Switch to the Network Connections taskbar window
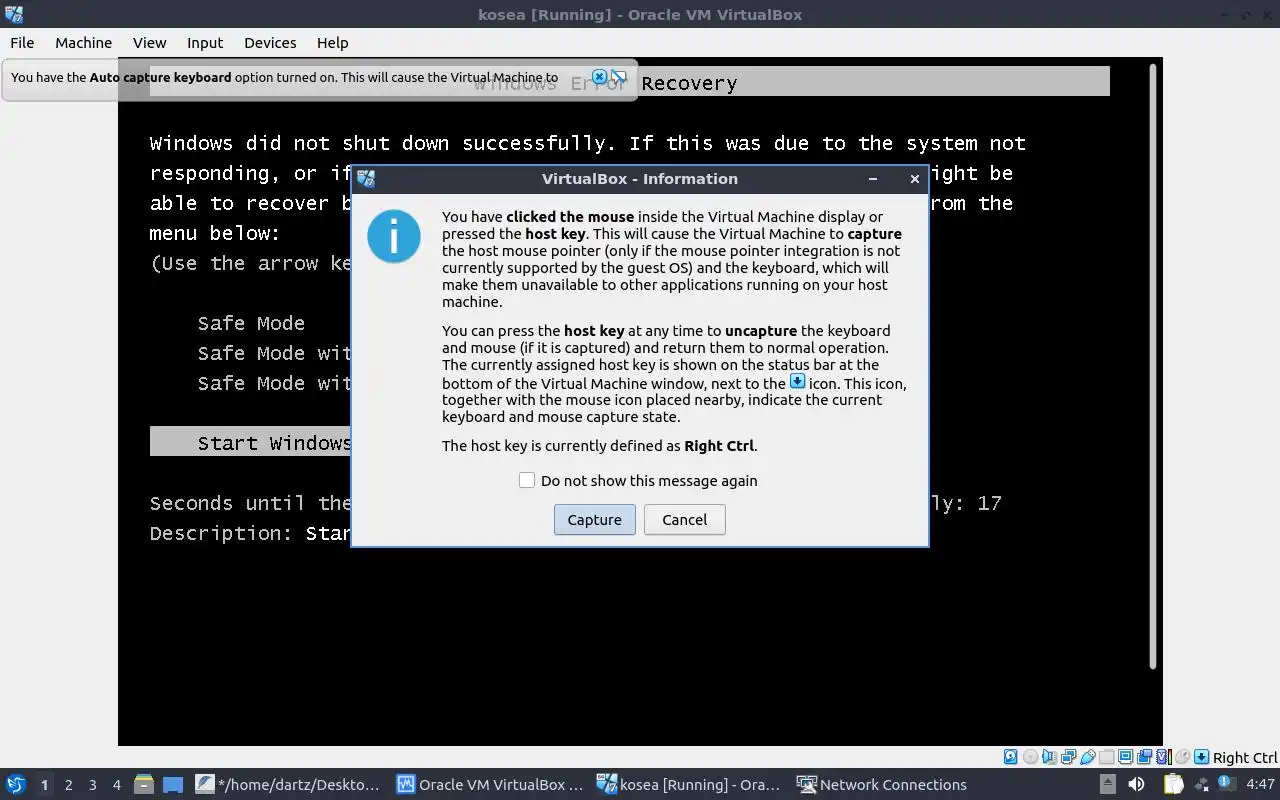 pos(882,784)
